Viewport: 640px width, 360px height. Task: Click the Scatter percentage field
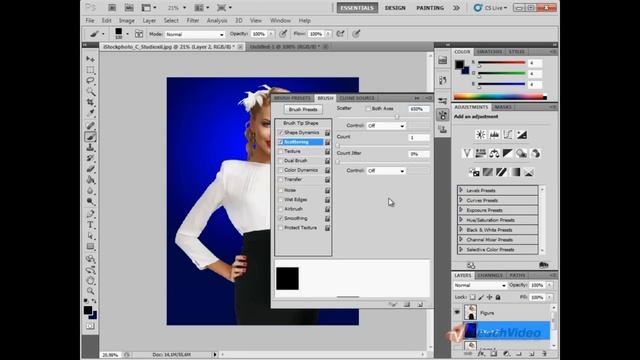pos(418,109)
